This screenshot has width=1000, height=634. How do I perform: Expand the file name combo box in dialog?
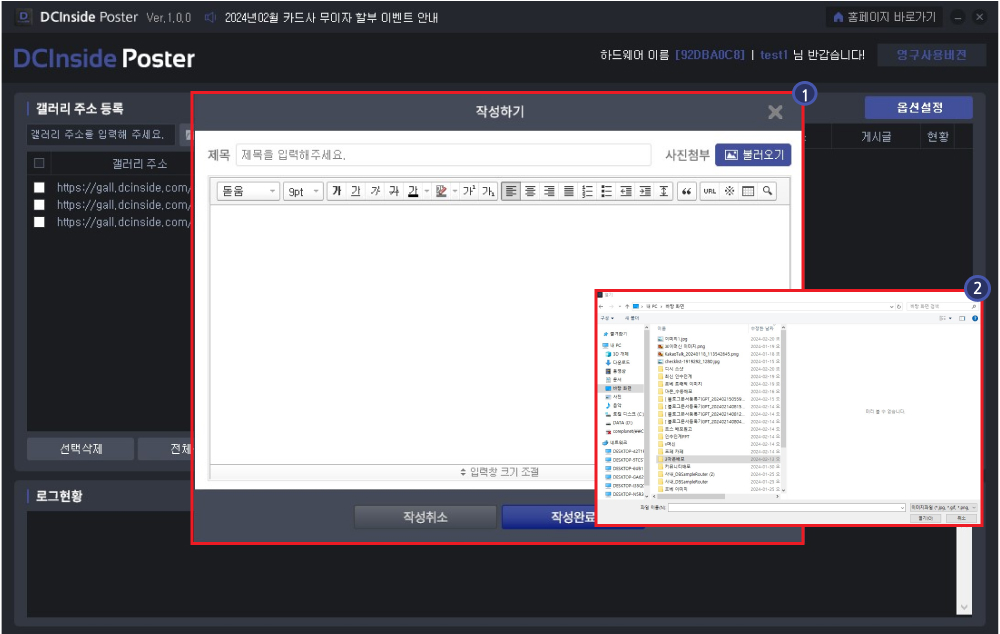902,508
